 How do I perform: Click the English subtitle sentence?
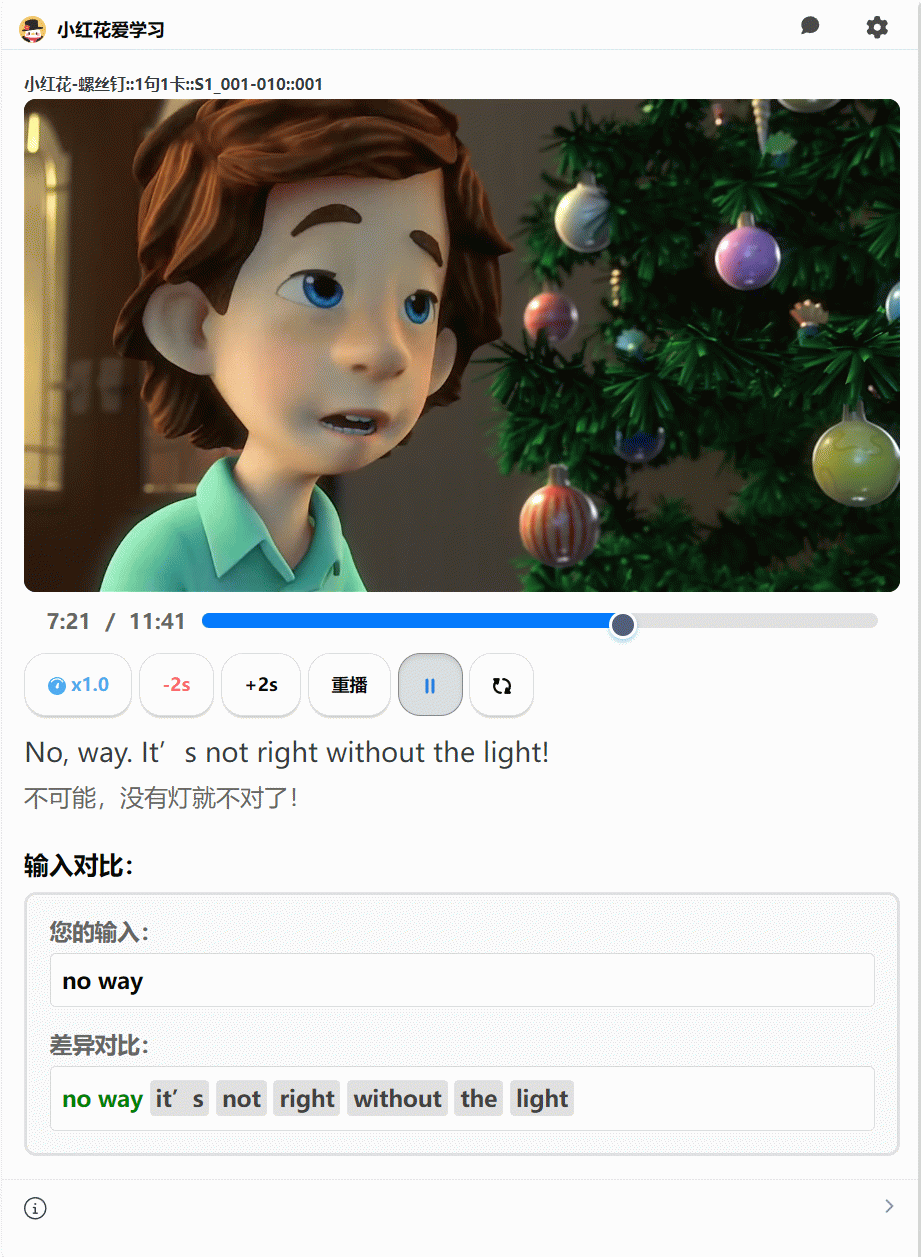point(287,752)
